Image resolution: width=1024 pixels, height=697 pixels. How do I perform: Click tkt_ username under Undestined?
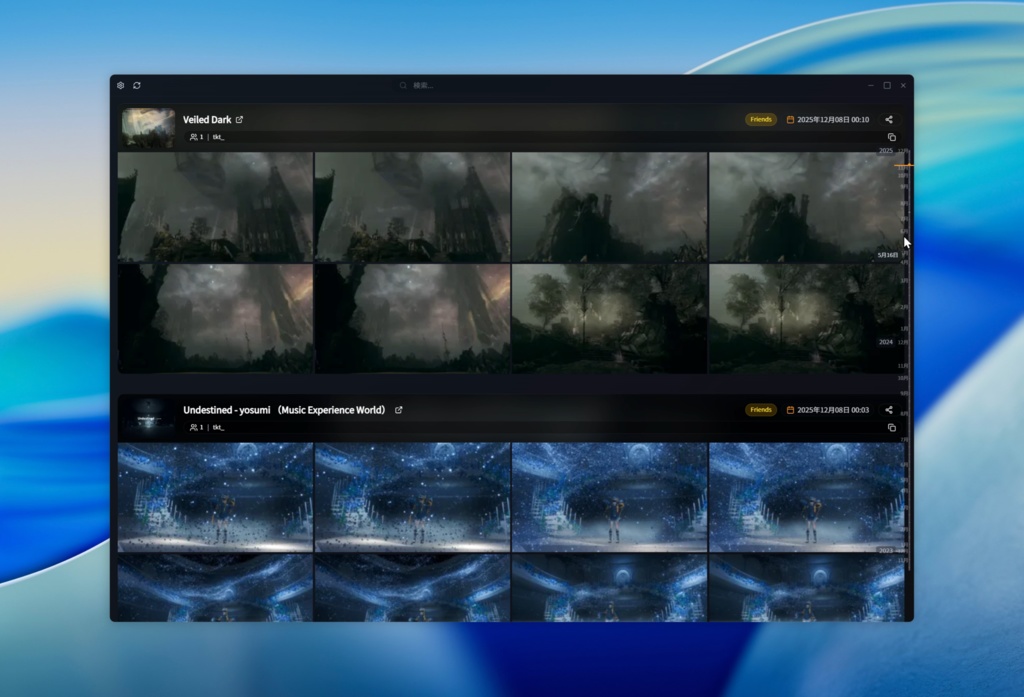[x=218, y=427]
